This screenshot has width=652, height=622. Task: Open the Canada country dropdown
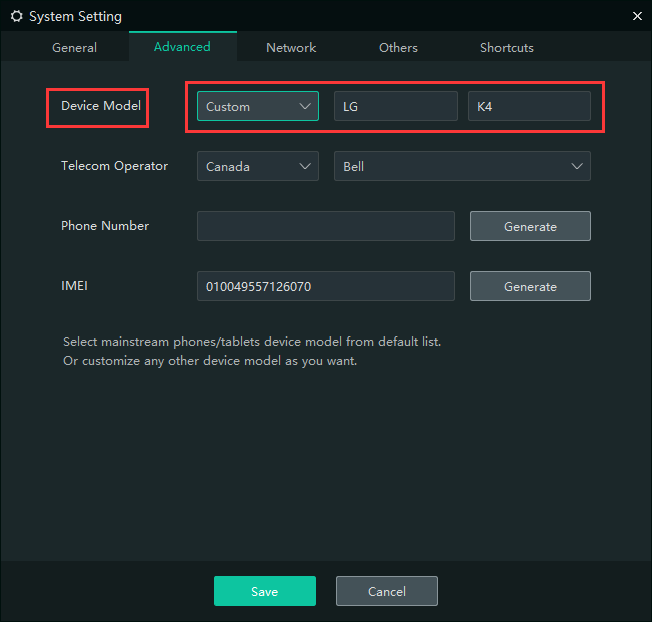pyautogui.click(x=258, y=166)
